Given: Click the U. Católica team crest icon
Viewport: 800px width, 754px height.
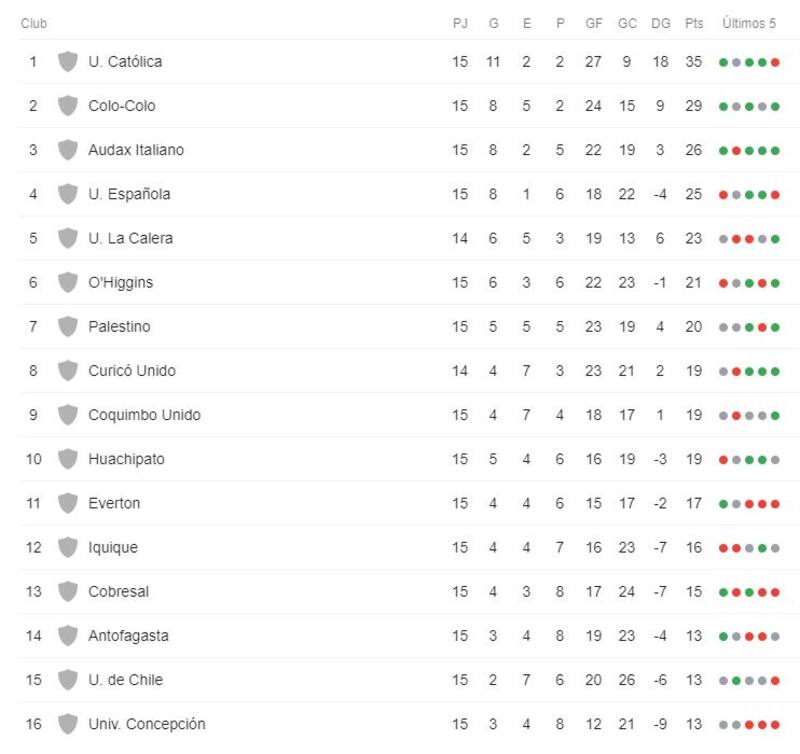Looking at the screenshot, I should point(68,62).
